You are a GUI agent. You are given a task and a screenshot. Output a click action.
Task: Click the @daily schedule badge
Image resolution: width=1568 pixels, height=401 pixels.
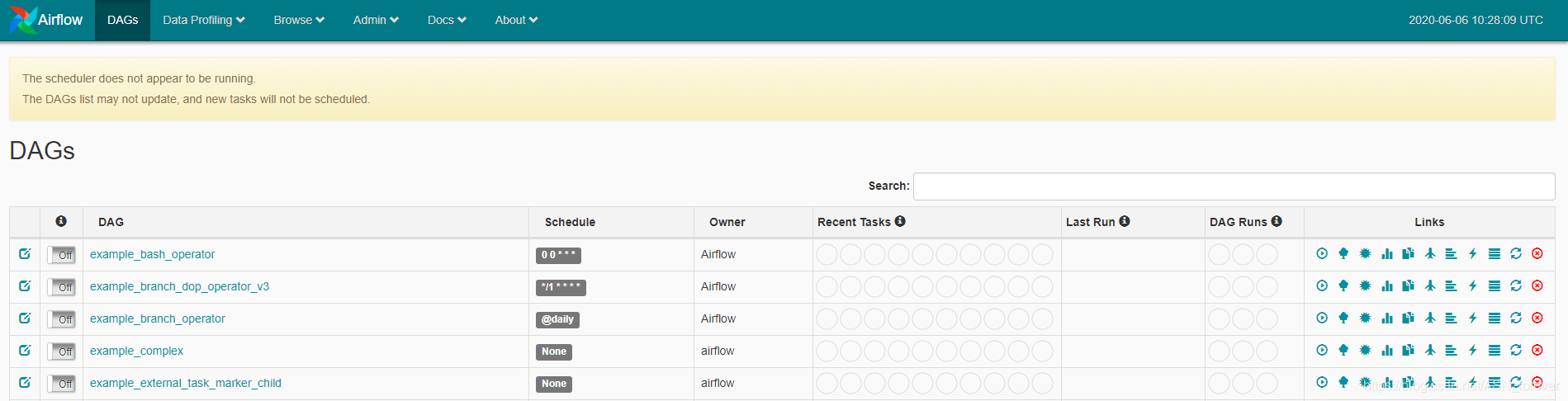click(x=557, y=319)
